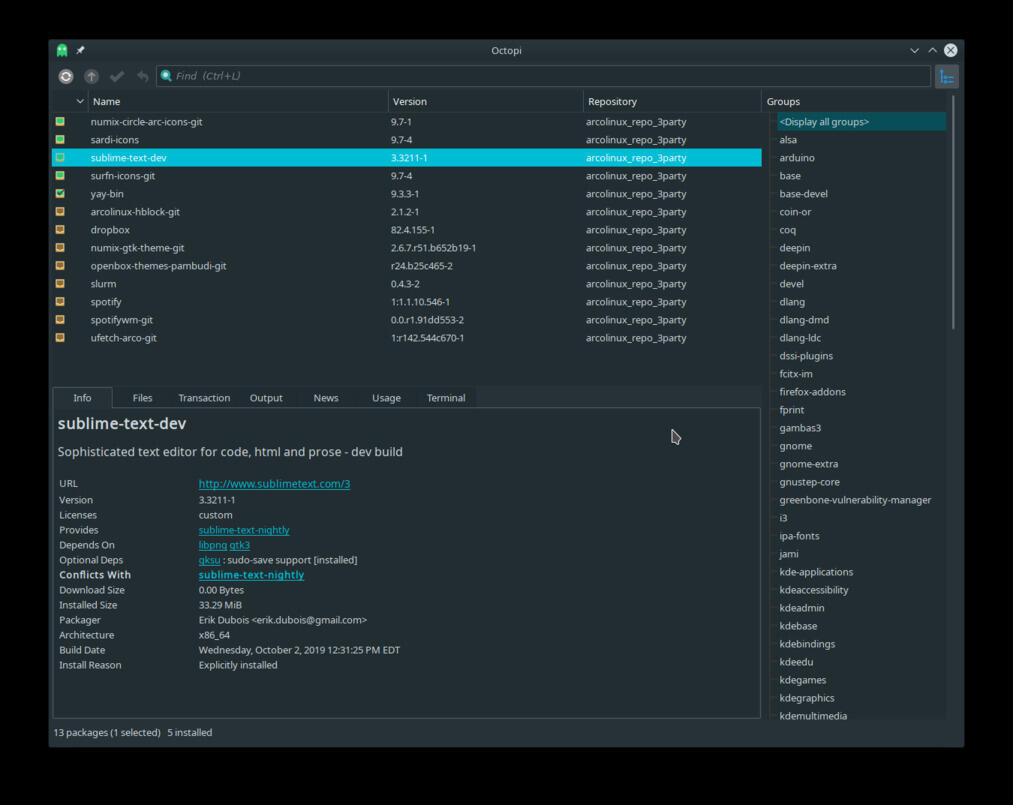Screen dimensions: 1013x805
Task: Sort packages by Repository column header
Action: [x=672, y=101]
